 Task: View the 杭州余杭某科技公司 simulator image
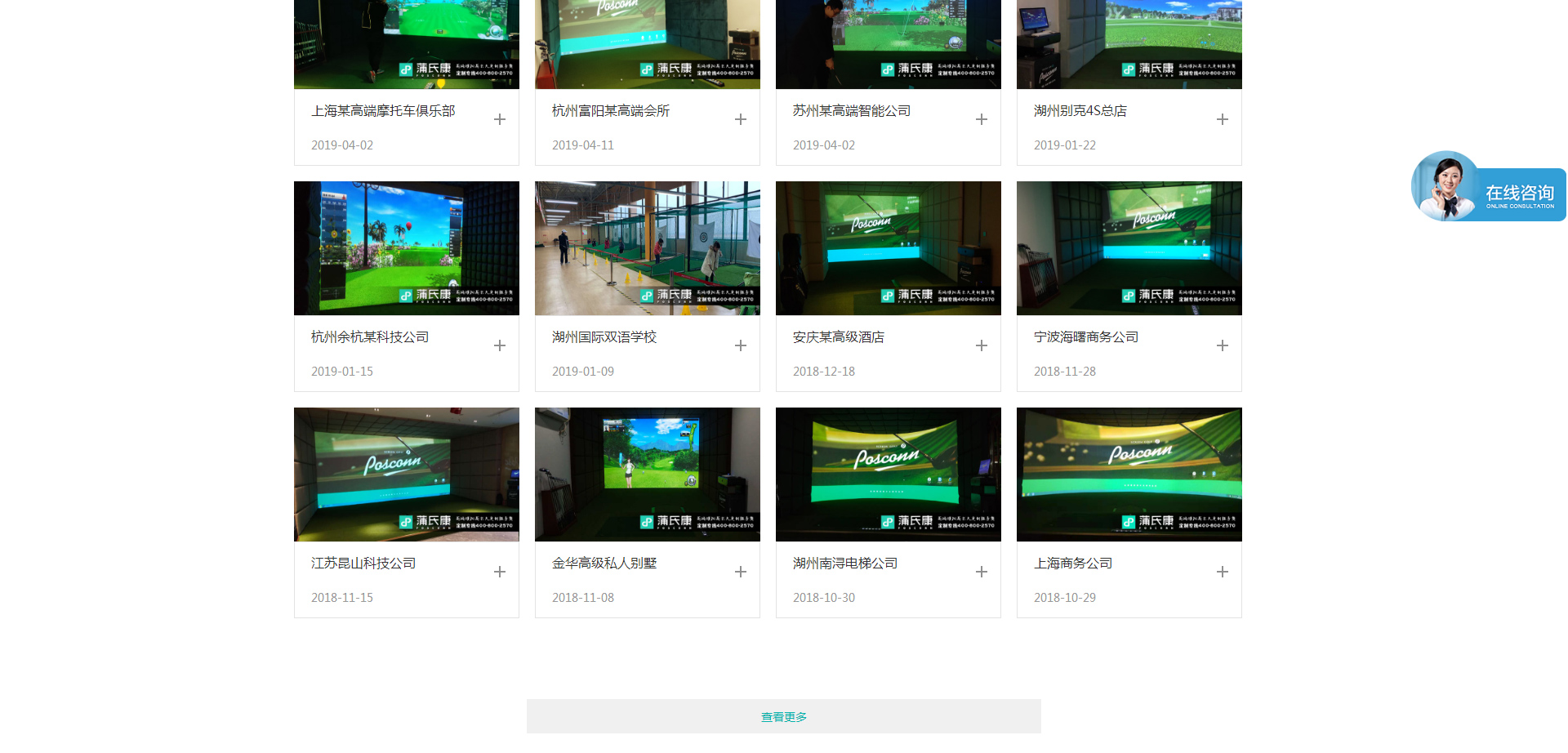coord(406,248)
